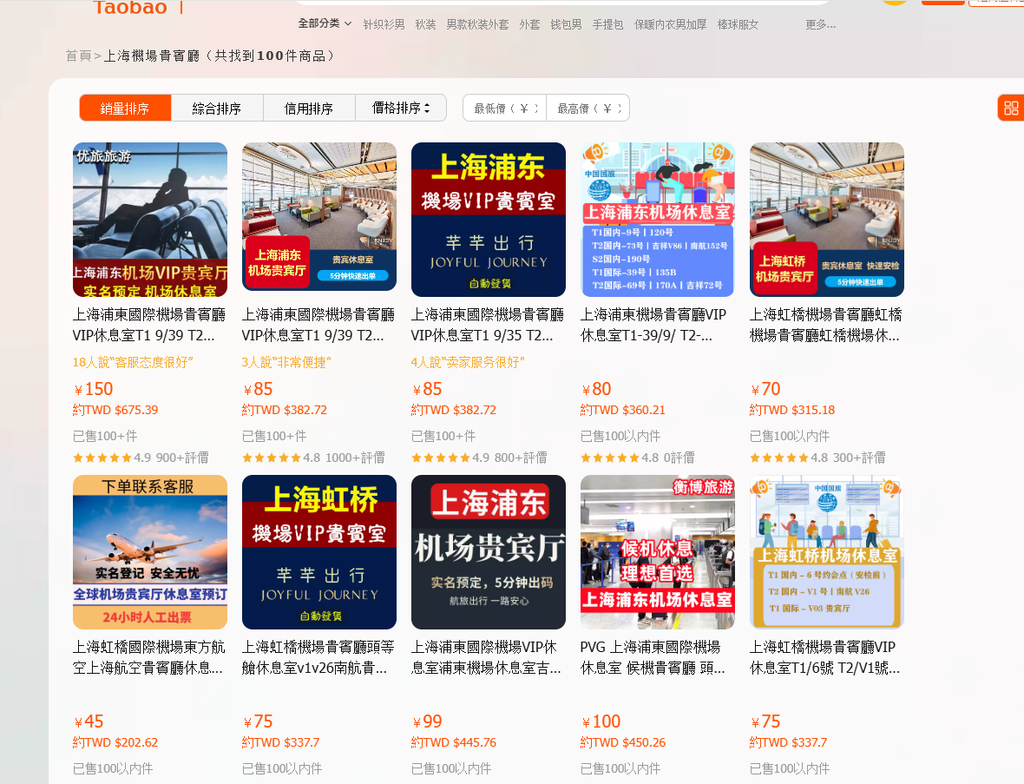Image resolution: width=1024 pixels, height=784 pixels.
Task: Open 下单联系客服 airplane thumbnail
Action: pos(150,552)
